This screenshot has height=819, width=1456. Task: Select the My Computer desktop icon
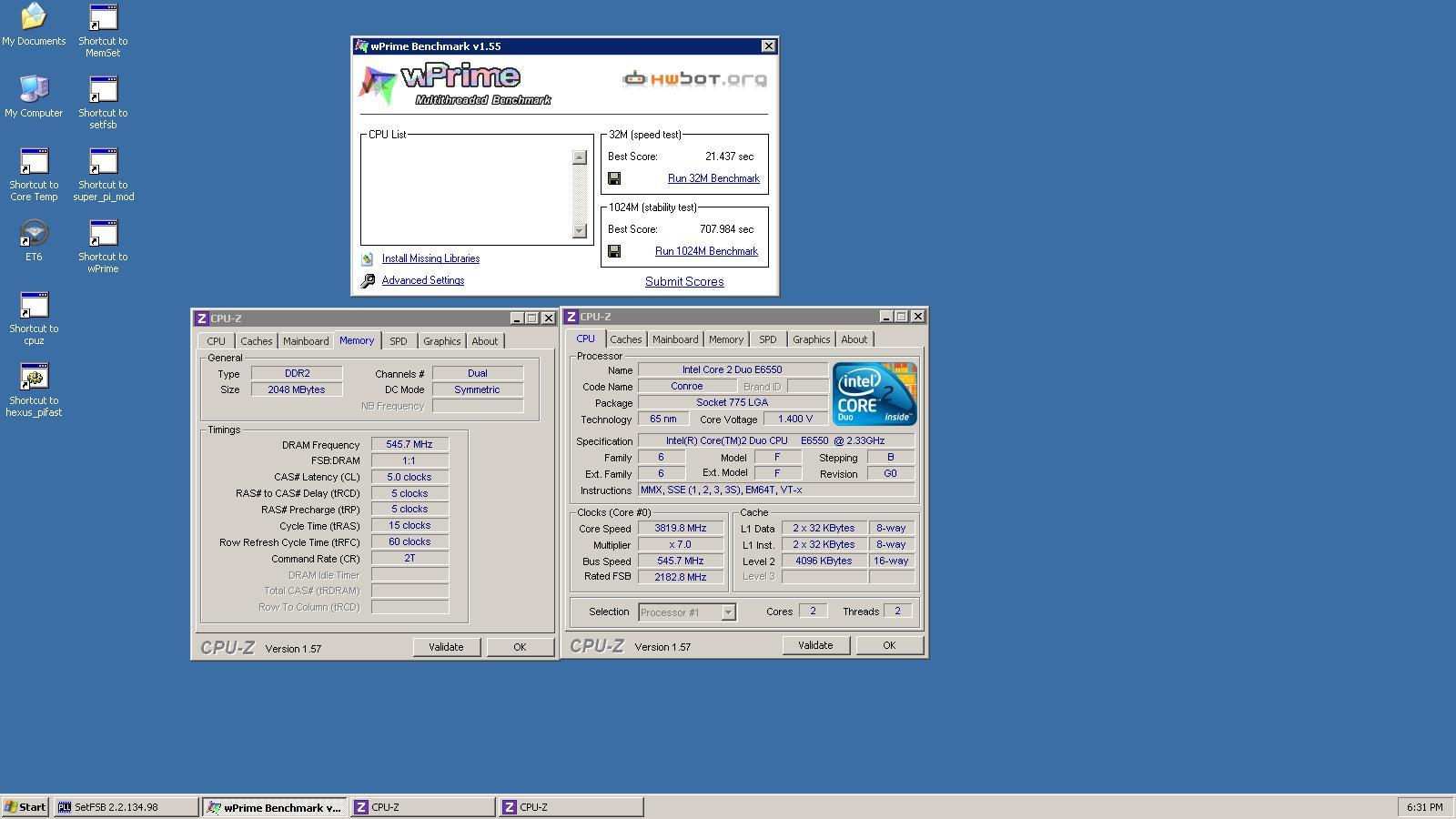34,96
